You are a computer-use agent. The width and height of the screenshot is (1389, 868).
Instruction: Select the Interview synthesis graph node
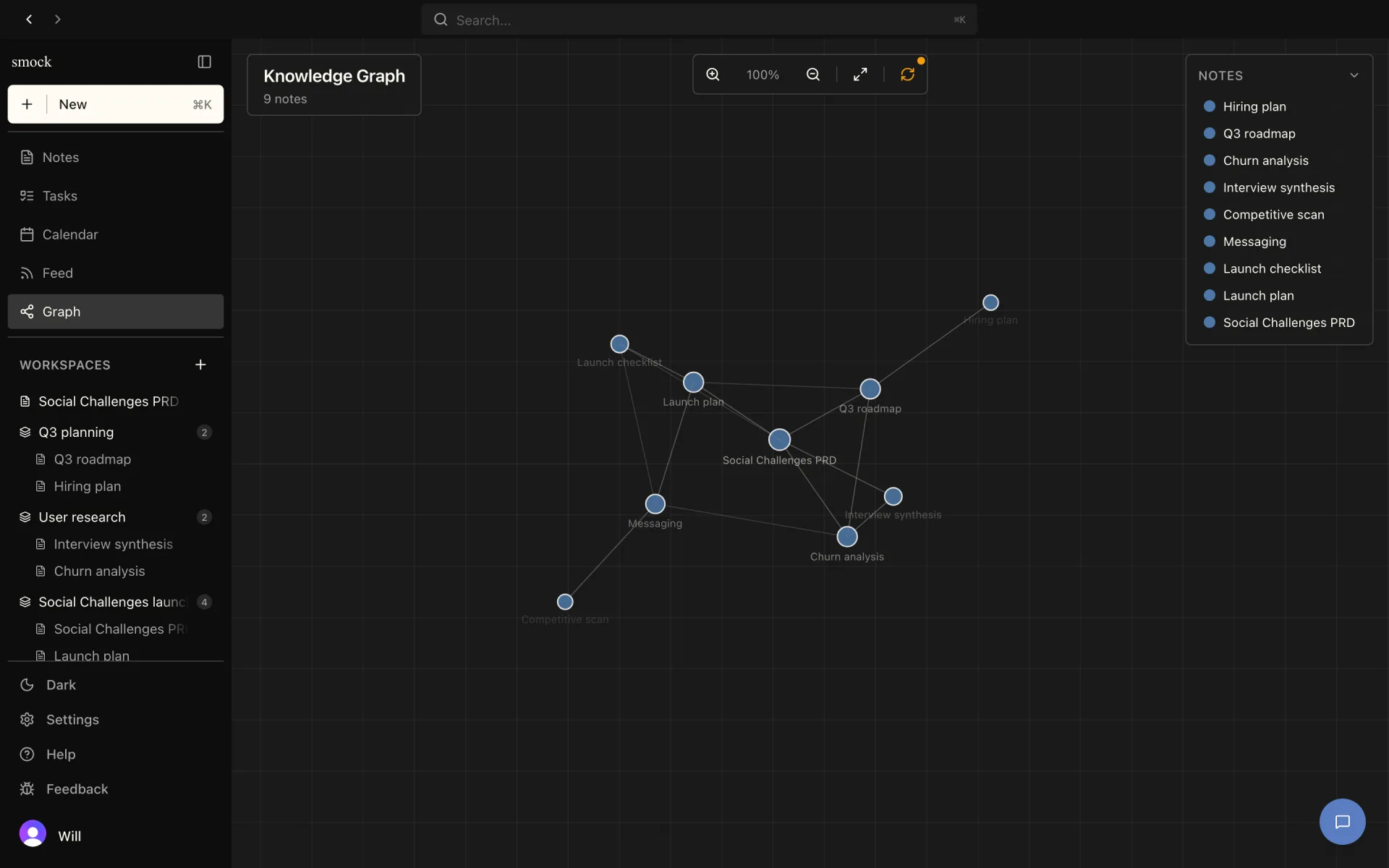point(893,496)
